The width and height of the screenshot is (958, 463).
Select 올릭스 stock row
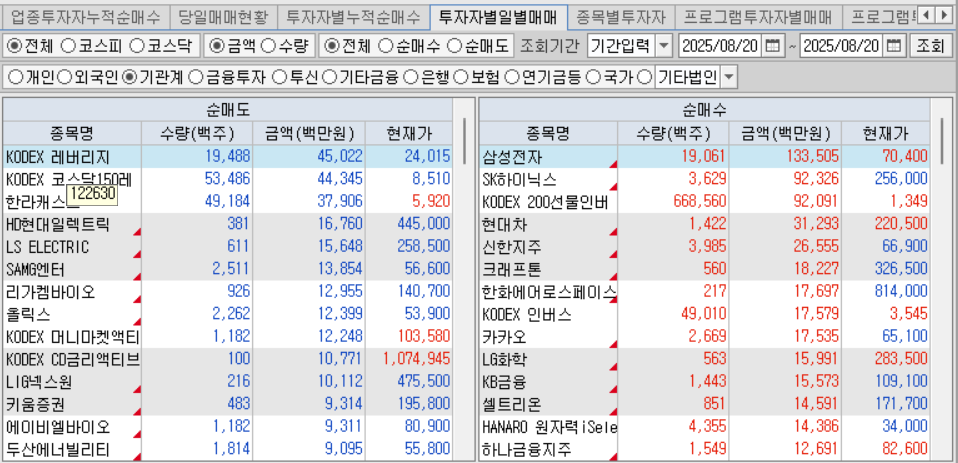[228, 315]
